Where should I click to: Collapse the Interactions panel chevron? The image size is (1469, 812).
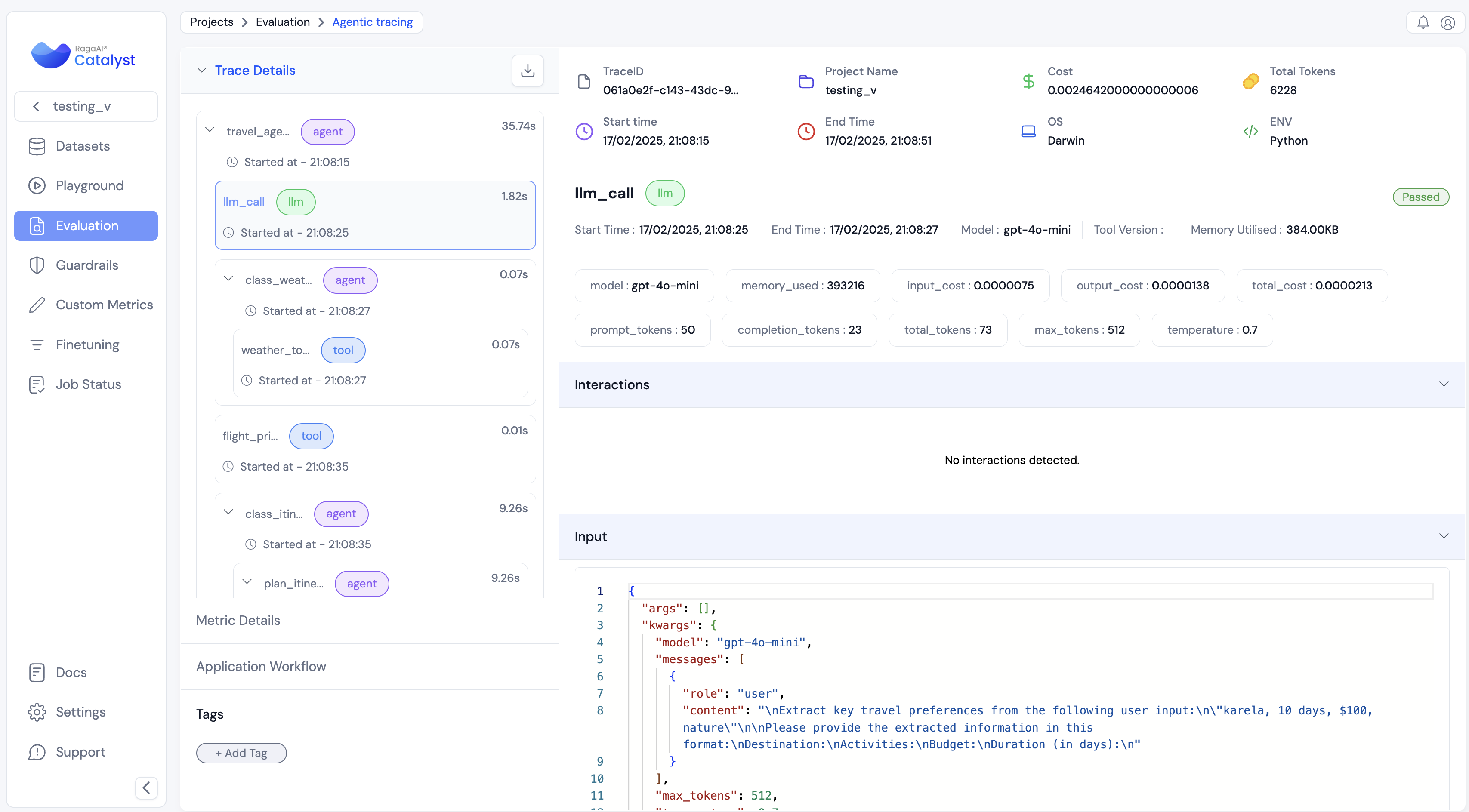click(x=1443, y=384)
